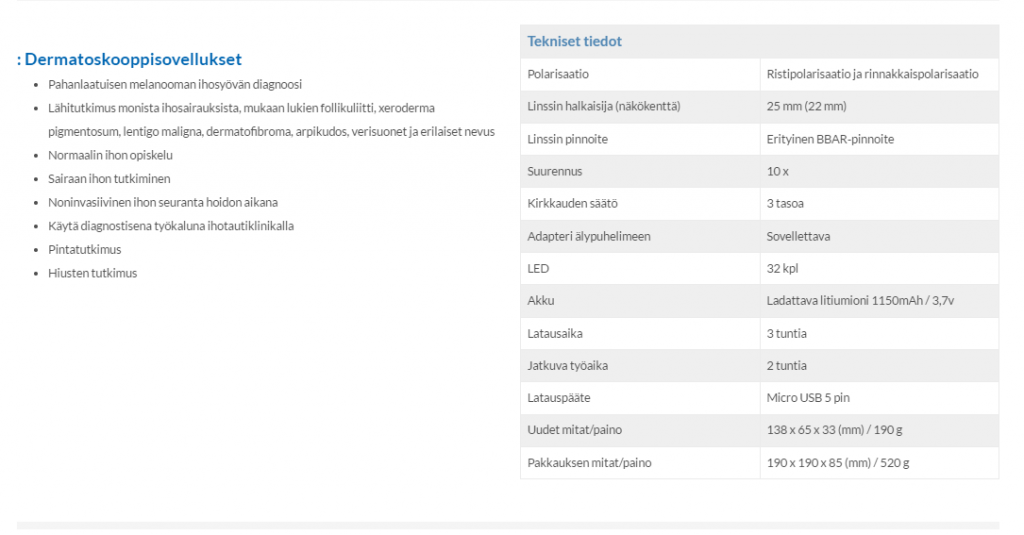
Task: Click the Kirkkauden säätö row label
Action: click(x=572, y=204)
